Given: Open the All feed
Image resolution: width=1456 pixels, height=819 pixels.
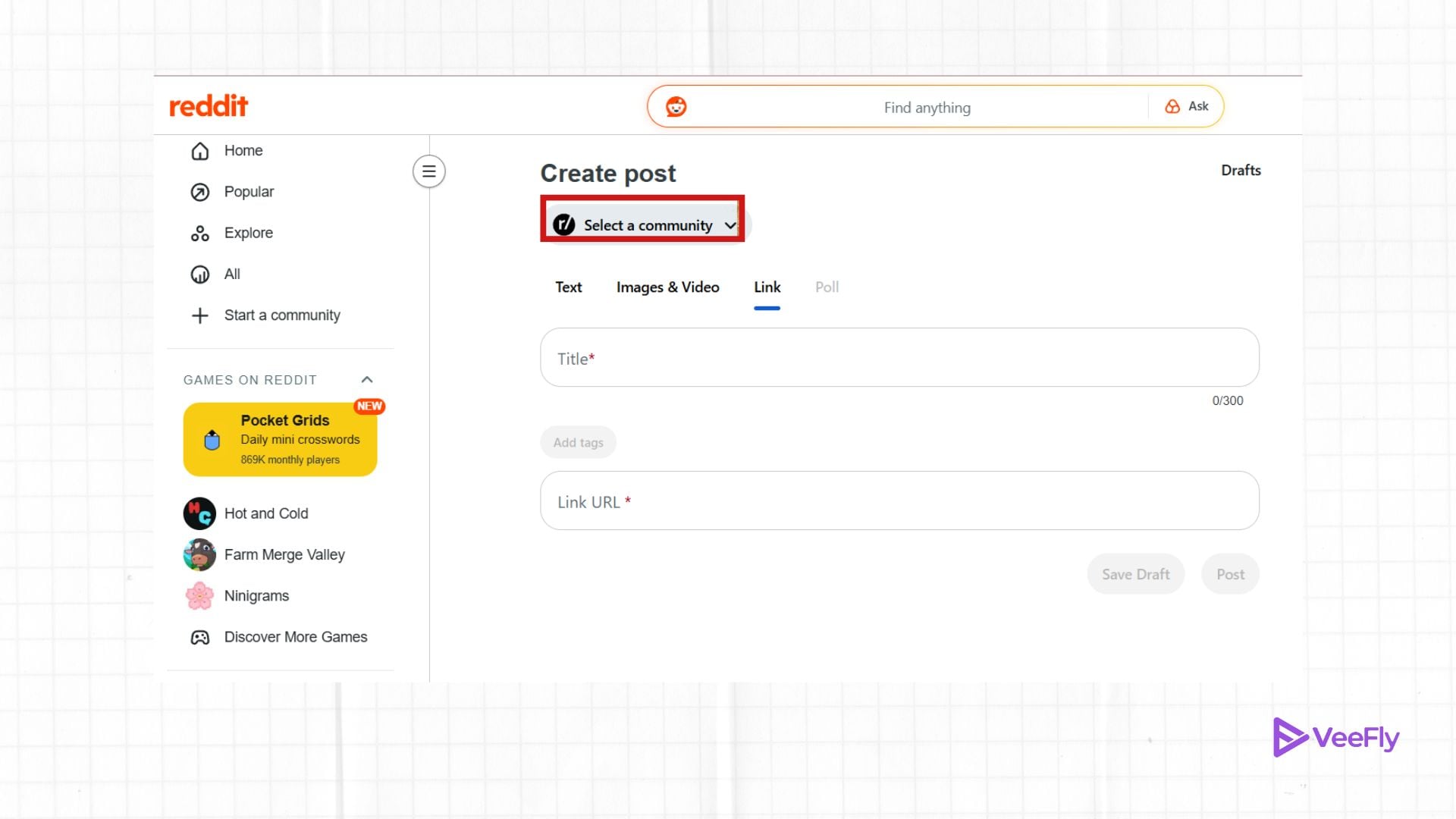Looking at the screenshot, I should pyautogui.click(x=231, y=274).
